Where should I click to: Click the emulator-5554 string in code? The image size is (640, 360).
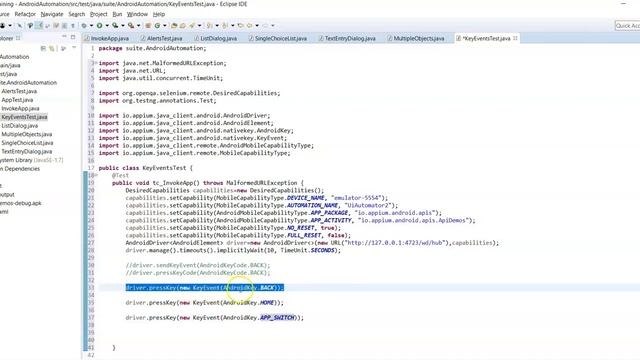click(356, 198)
